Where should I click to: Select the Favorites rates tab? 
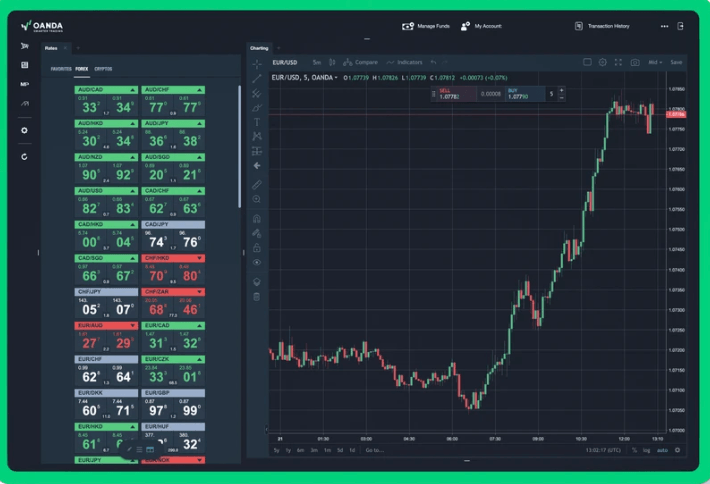(x=61, y=69)
